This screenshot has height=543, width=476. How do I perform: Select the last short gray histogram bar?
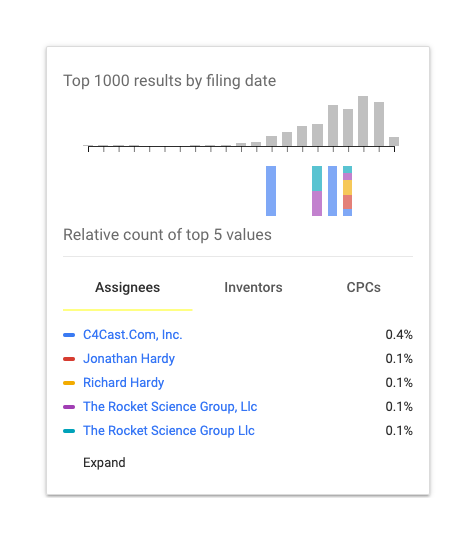click(x=394, y=141)
